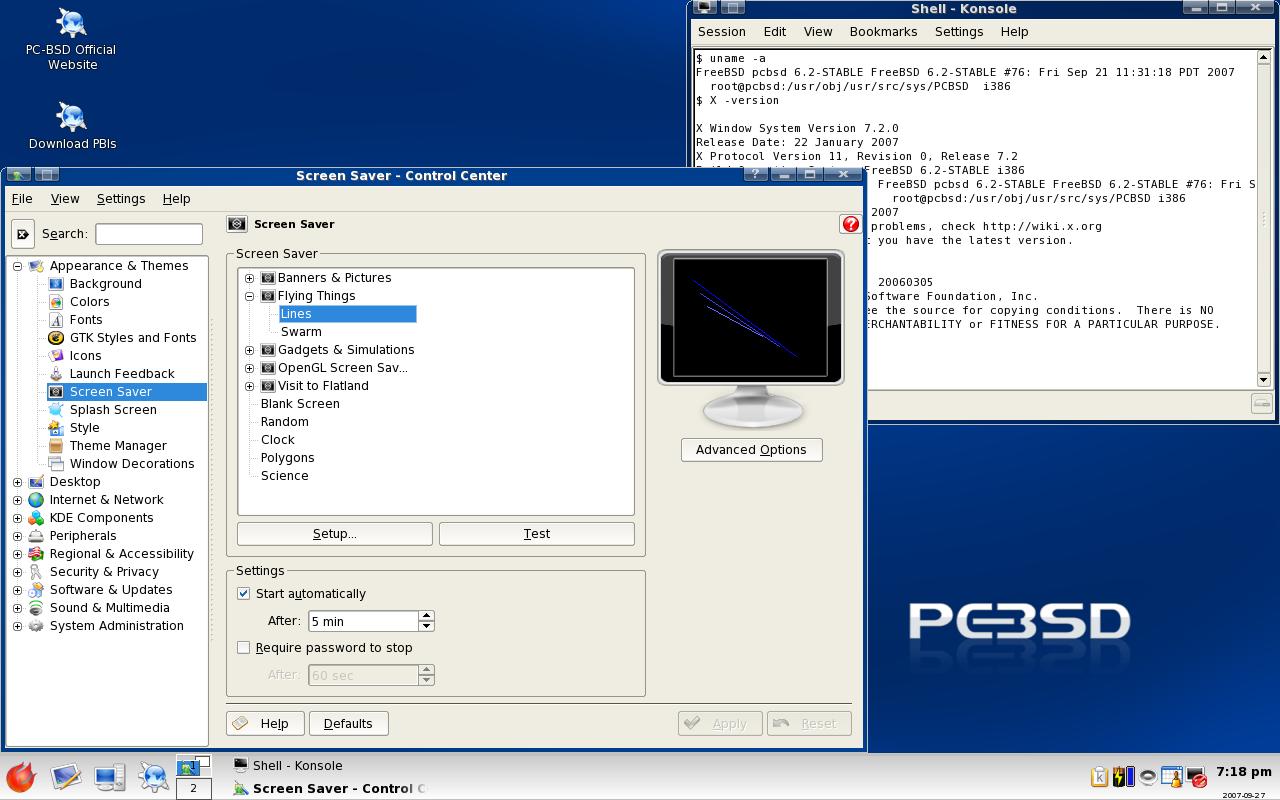Screen dimensions: 1280x800
Task: Click the clear search icon beside Search
Action: coord(23,234)
